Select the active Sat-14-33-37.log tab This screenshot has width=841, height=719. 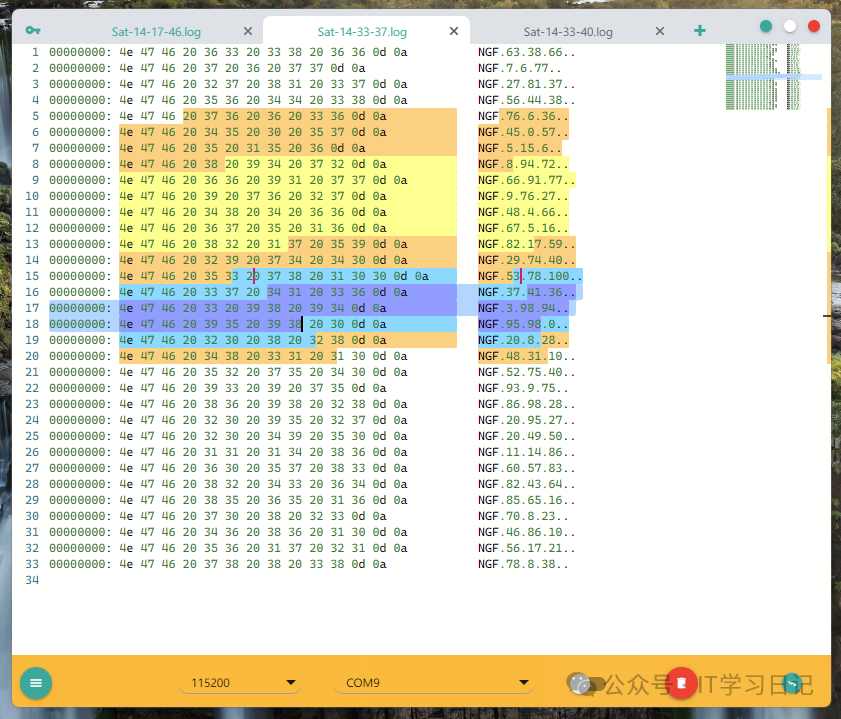[360, 32]
